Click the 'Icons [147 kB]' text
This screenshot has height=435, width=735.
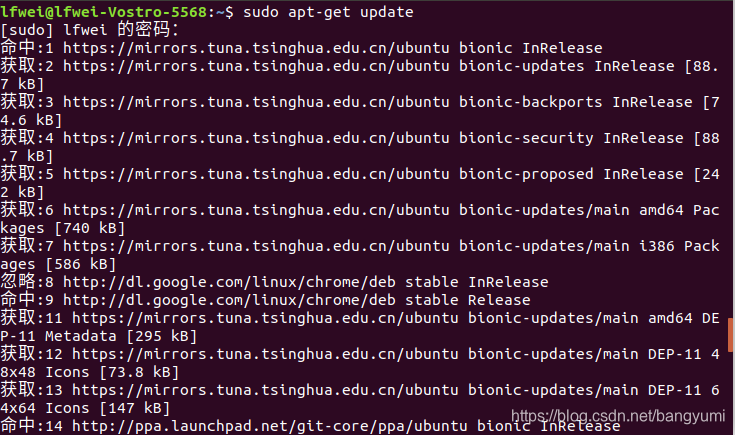[108, 408]
